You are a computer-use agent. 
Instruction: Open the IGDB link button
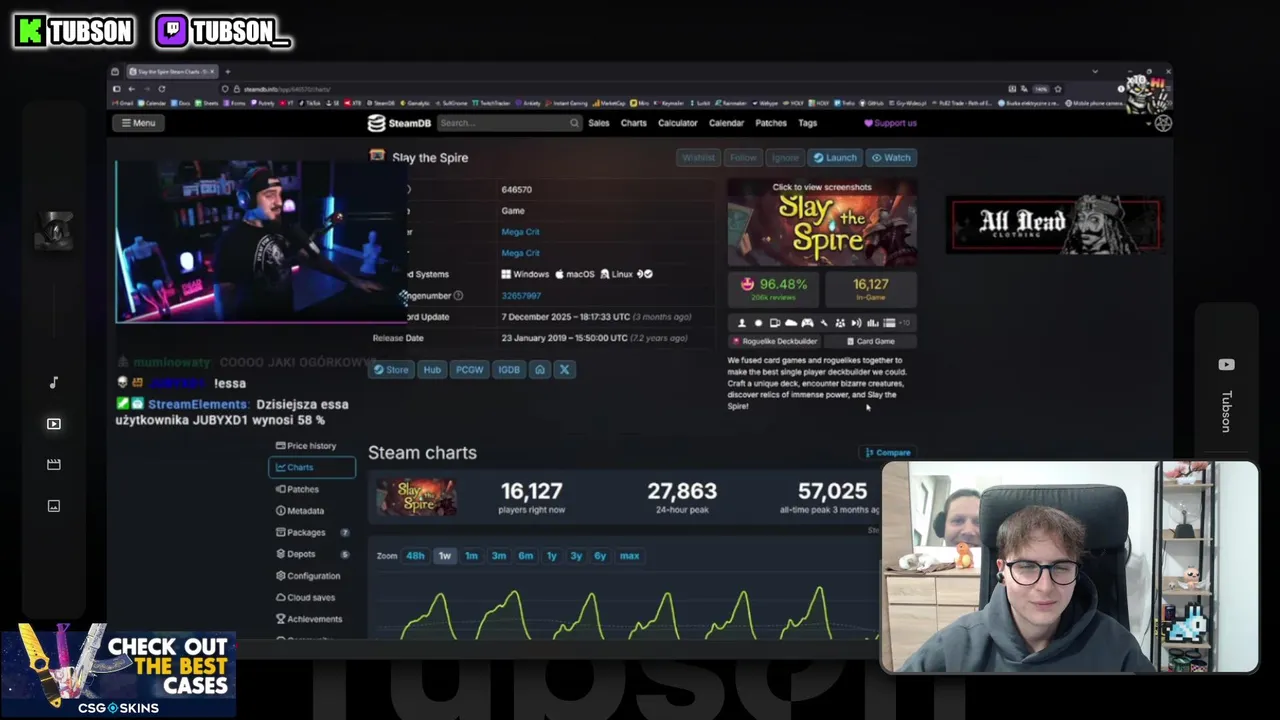[x=509, y=369]
